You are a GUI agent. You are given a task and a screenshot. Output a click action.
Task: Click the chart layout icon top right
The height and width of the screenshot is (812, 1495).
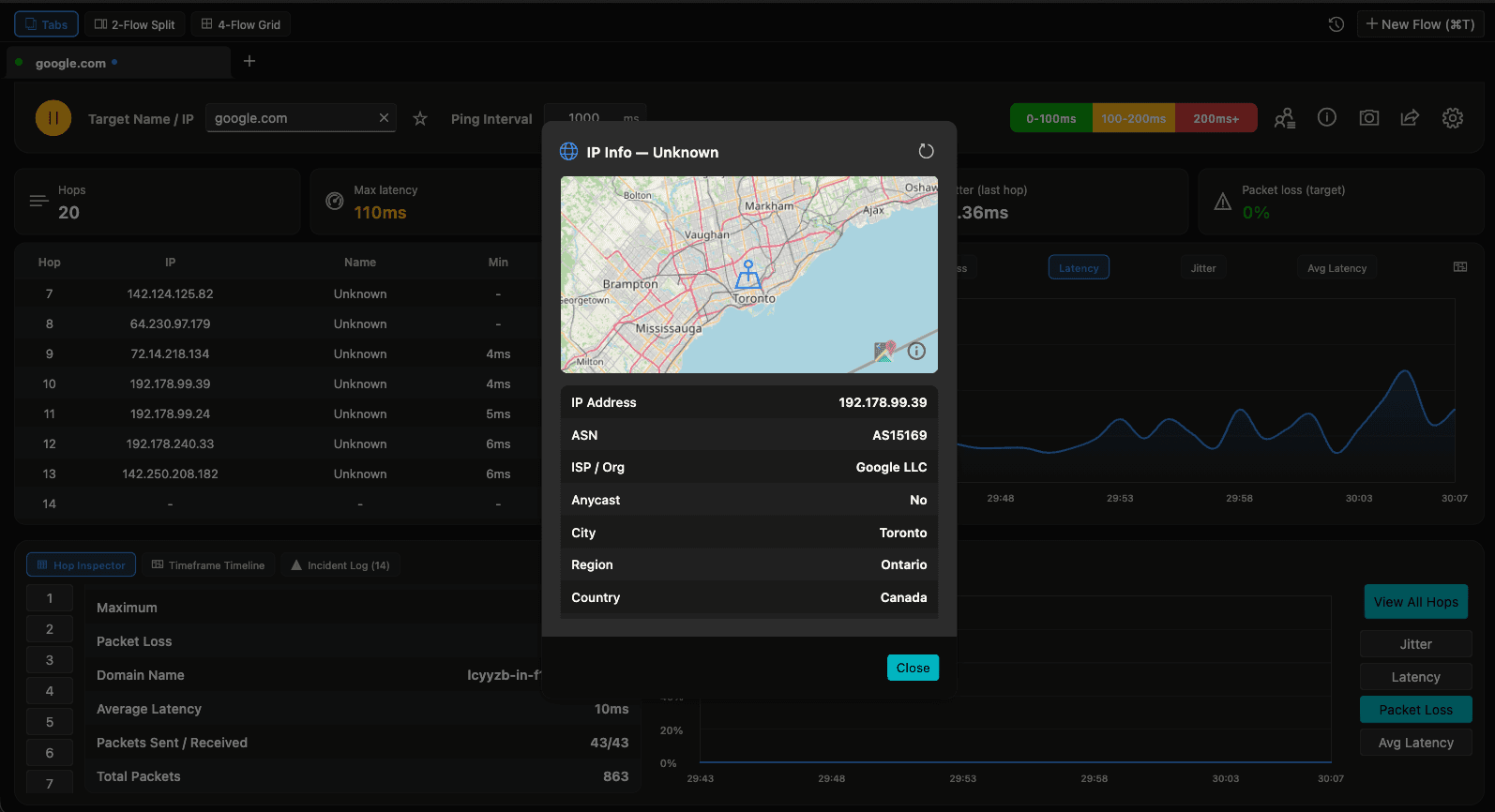coord(1460,267)
